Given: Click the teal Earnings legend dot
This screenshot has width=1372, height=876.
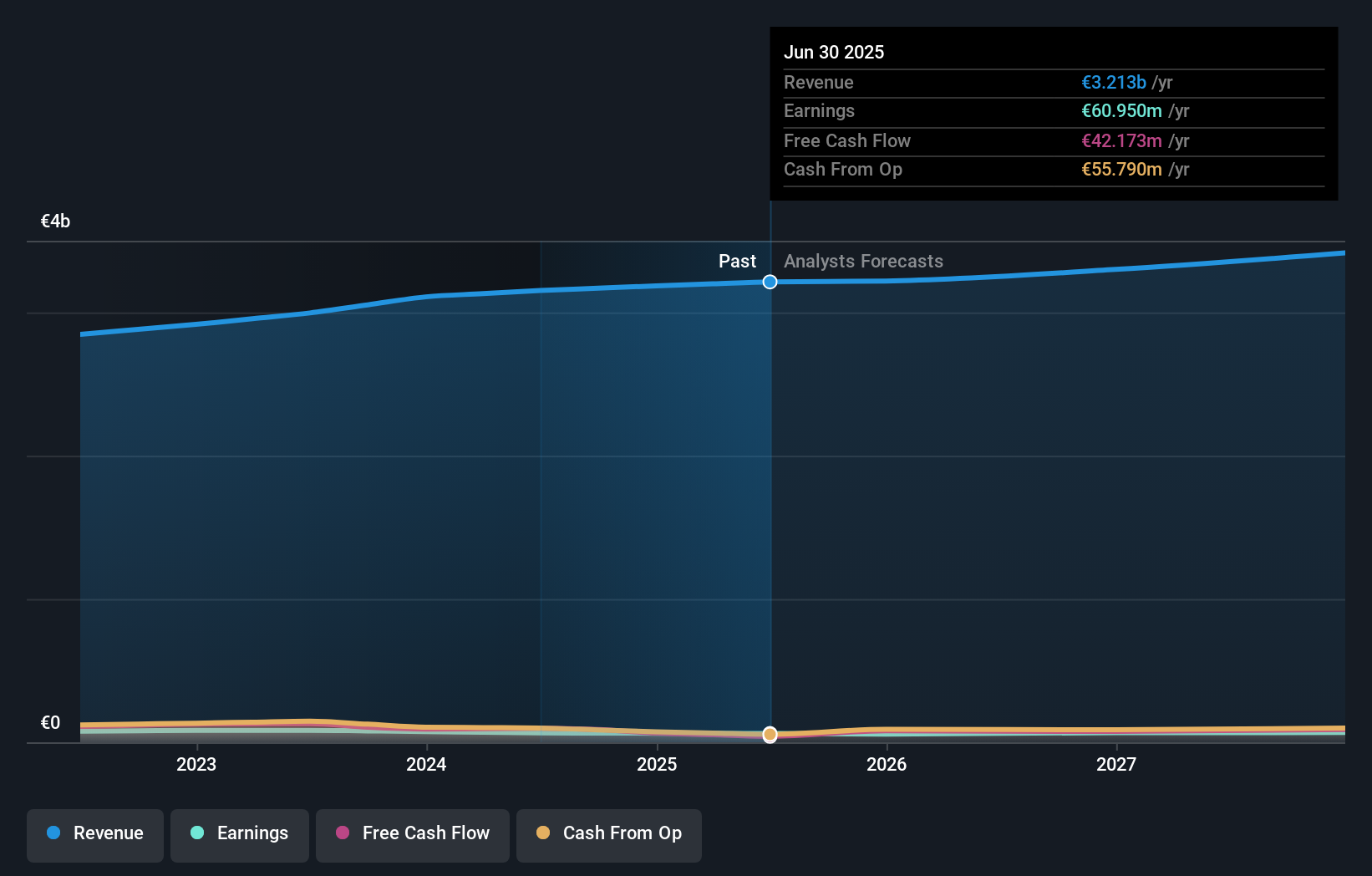Looking at the screenshot, I should click(x=196, y=833).
